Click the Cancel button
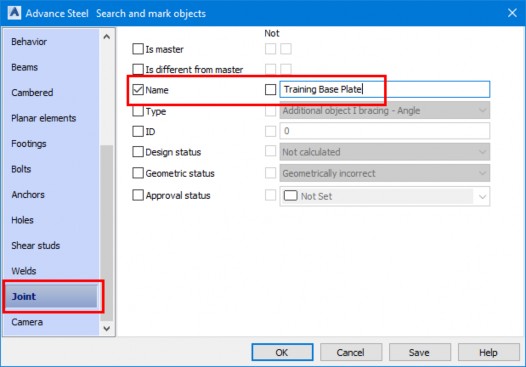The image size is (526, 367). (351, 352)
